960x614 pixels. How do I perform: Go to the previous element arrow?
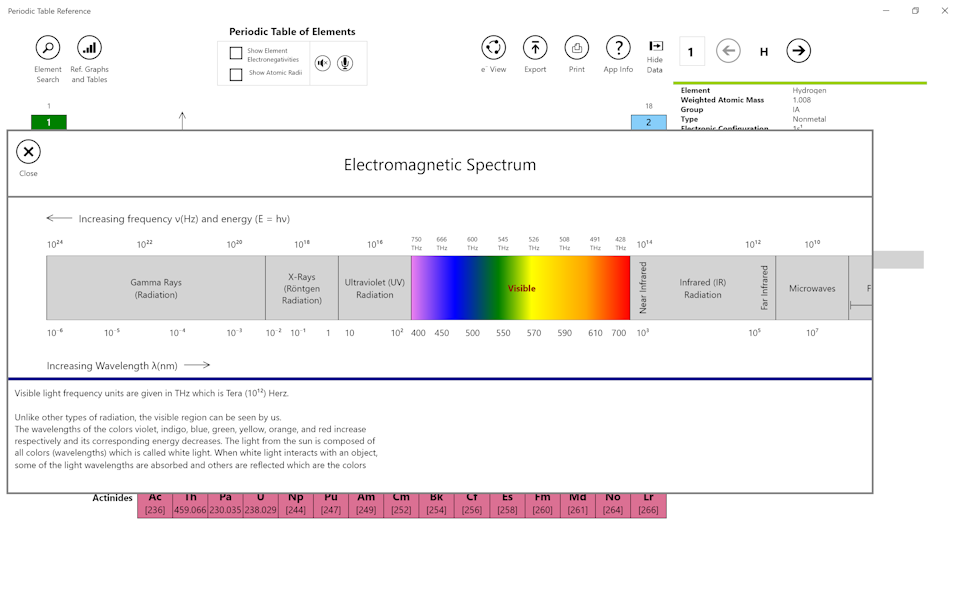point(728,51)
